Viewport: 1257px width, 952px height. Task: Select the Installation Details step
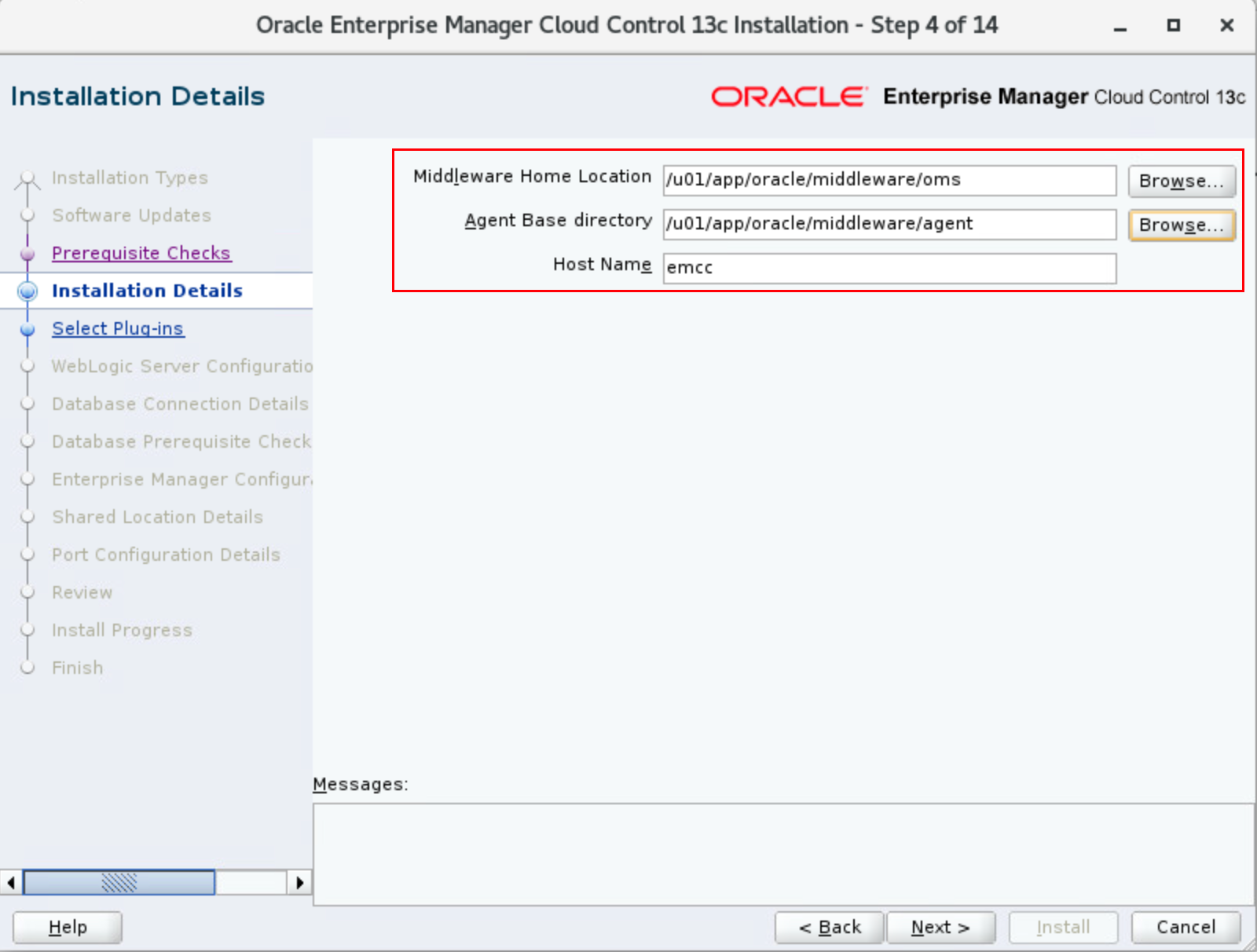pos(147,291)
